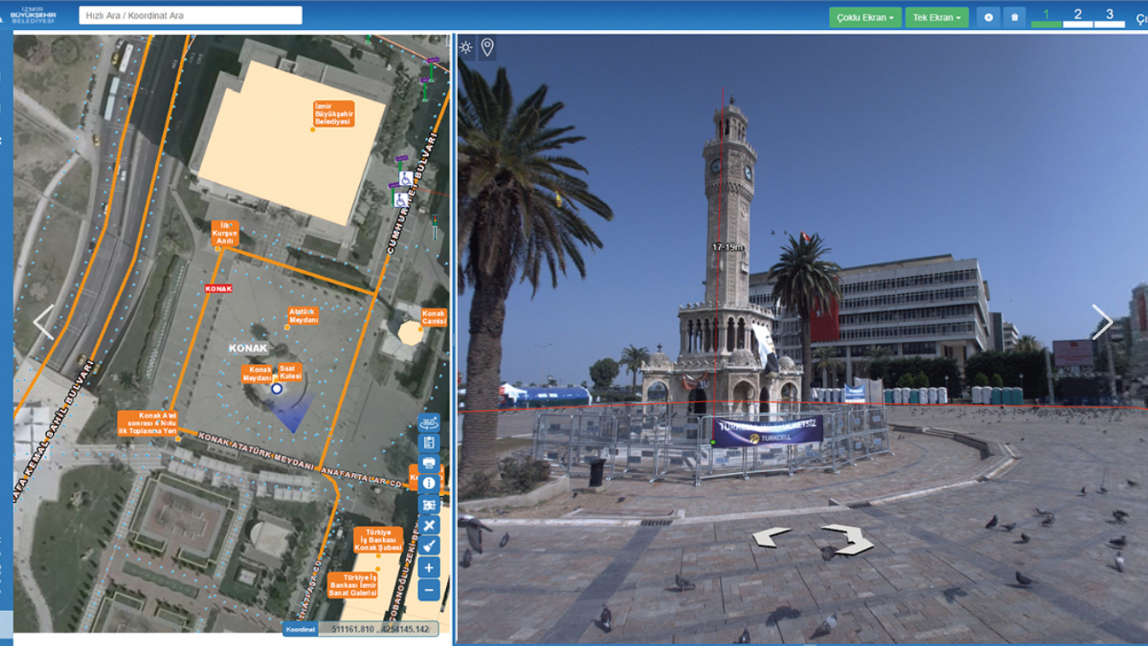Toggle brightness sun icon in panorama view
Screen dimensions: 1148x646
coord(466,48)
